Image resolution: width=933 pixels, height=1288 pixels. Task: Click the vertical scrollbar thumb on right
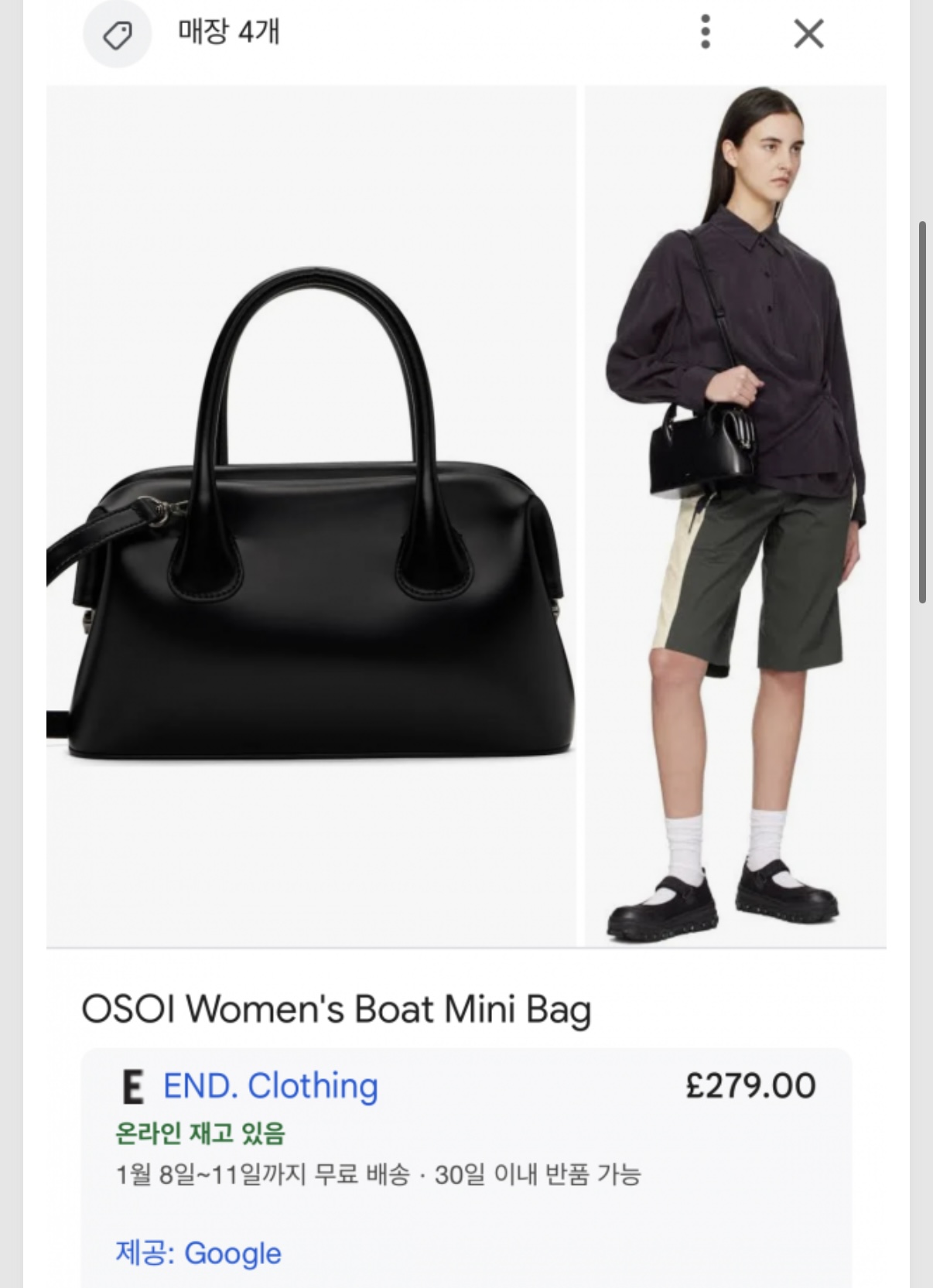(922, 412)
